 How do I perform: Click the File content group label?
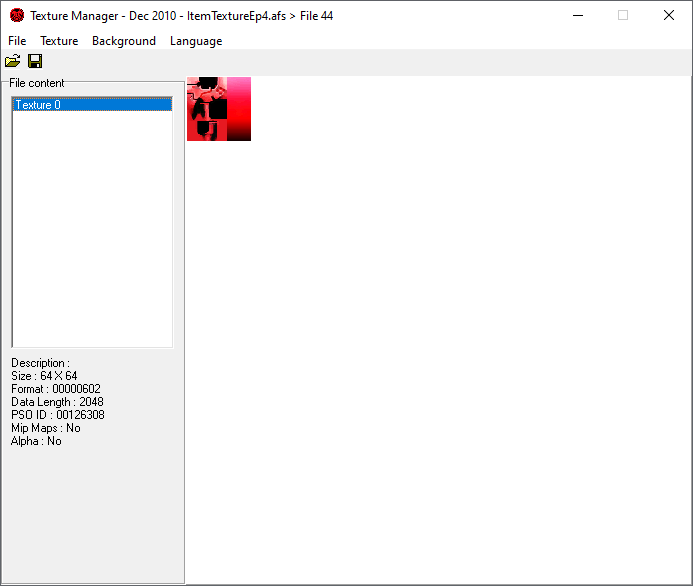tap(37, 83)
